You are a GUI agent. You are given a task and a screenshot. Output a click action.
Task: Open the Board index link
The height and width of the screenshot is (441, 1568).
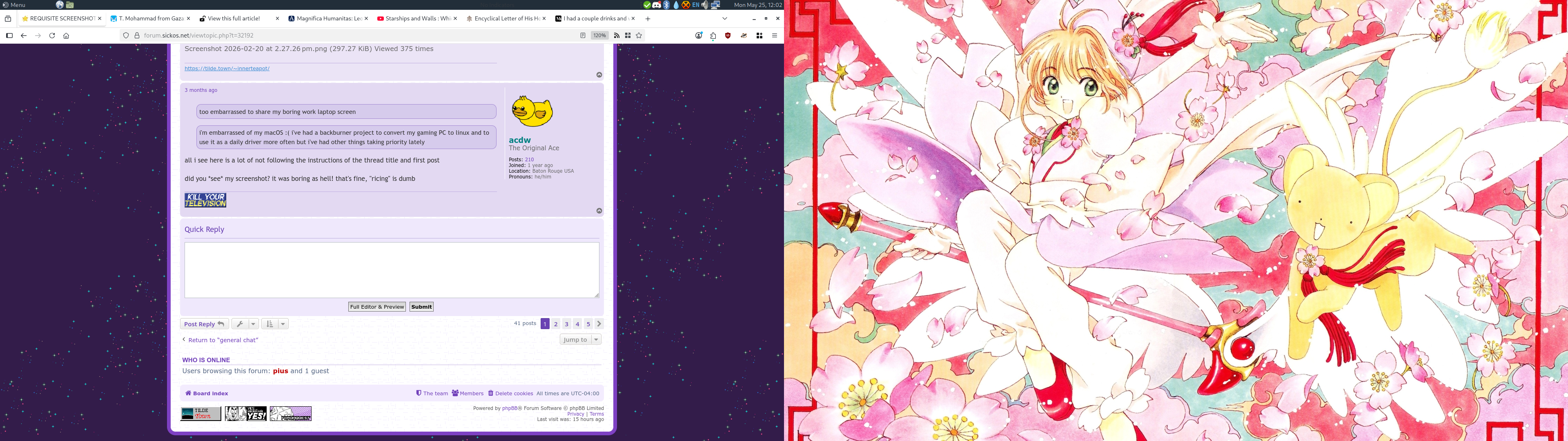click(207, 394)
